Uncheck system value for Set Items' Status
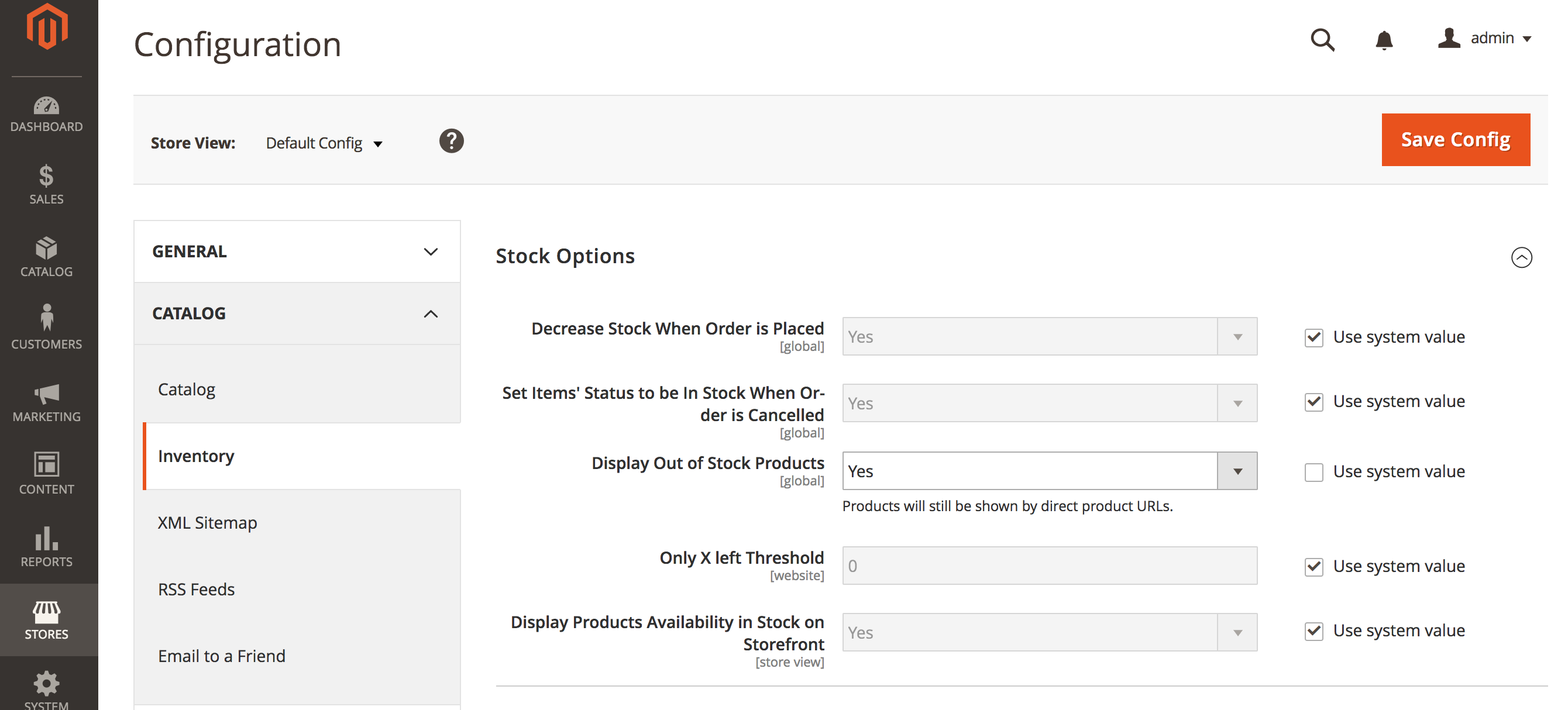 (1313, 402)
